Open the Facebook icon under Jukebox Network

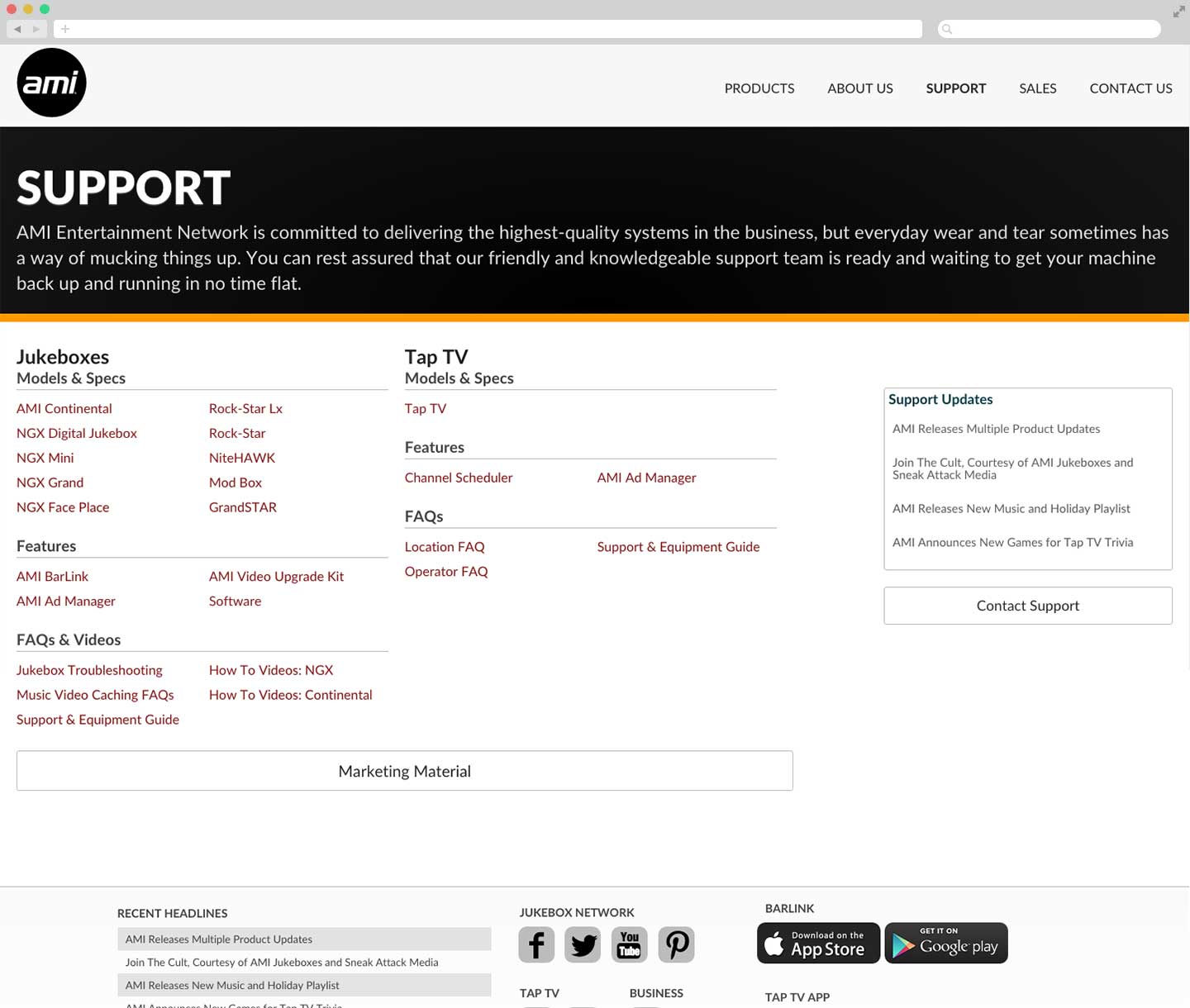tap(536, 944)
